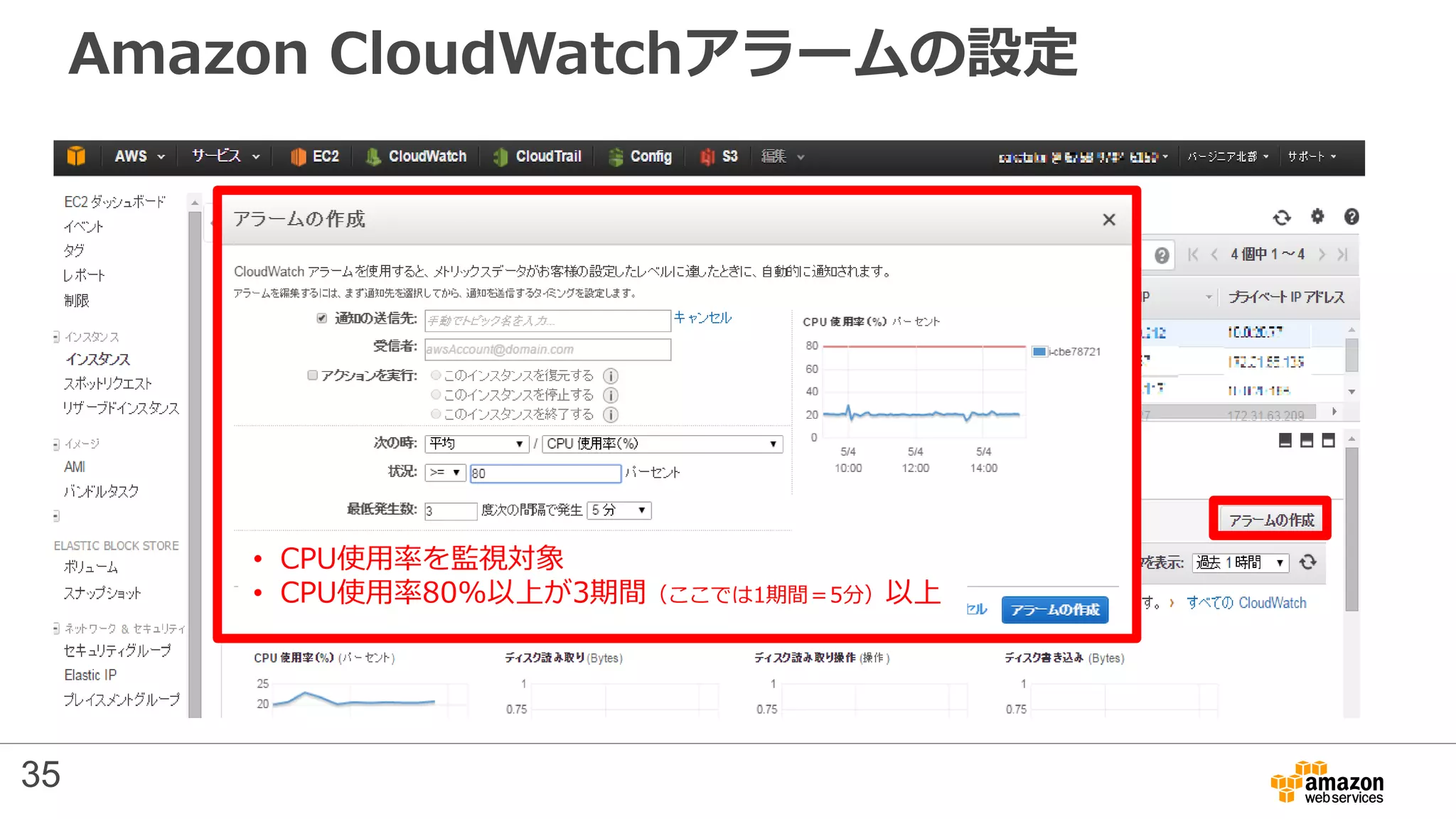Go to previous page of instances
Image resolution: width=1456 pixels, height=819 pixels.
coord(1214,255)
